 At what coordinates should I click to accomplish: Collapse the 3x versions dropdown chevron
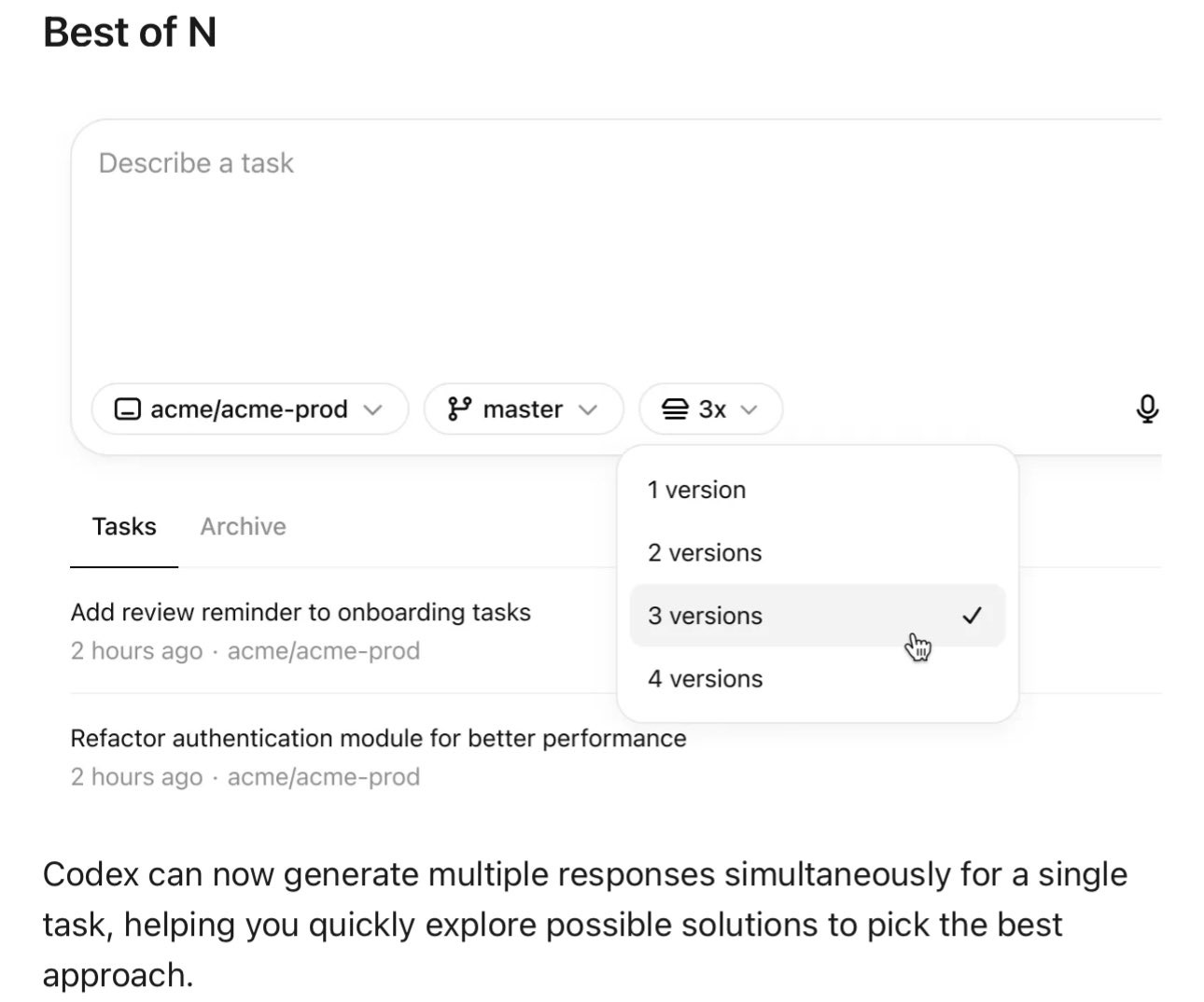tap(749, 410)
